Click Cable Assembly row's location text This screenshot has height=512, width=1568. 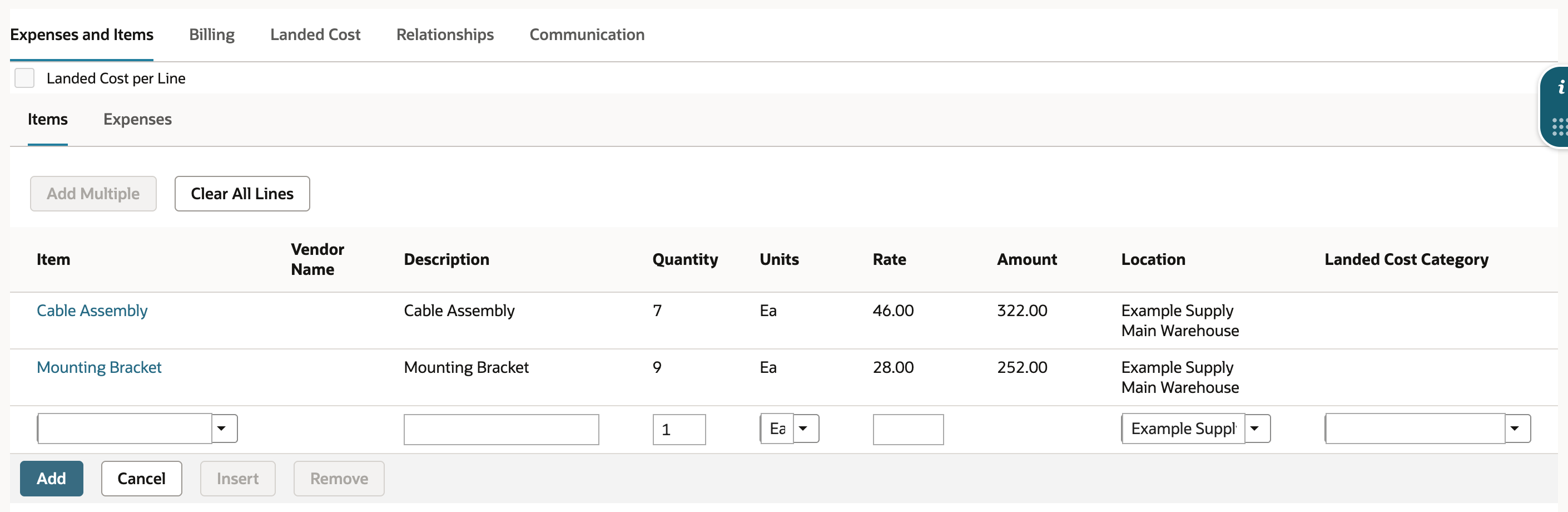(1180, 321)
